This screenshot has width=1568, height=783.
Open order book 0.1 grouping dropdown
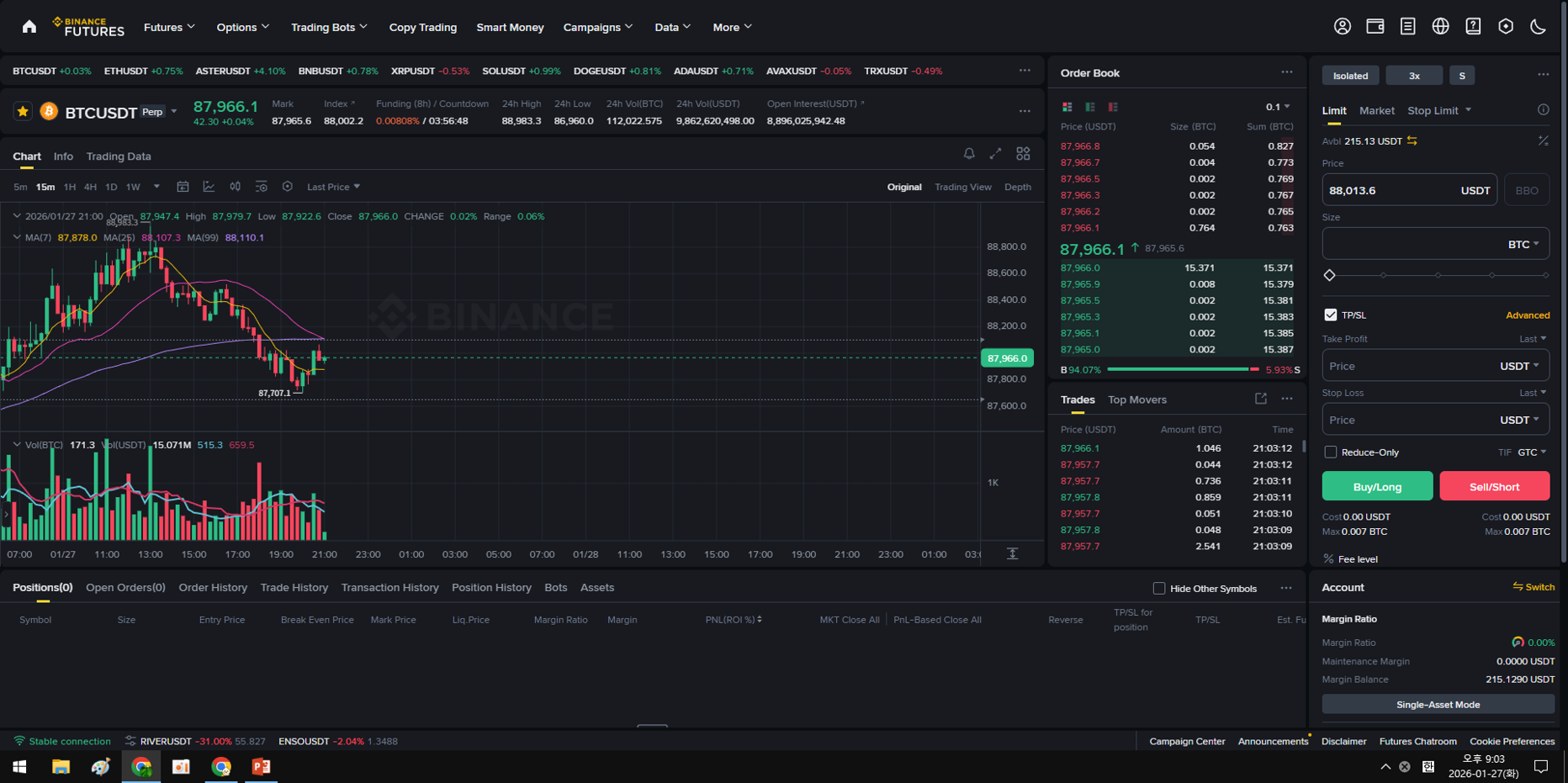pos(1278,107)
